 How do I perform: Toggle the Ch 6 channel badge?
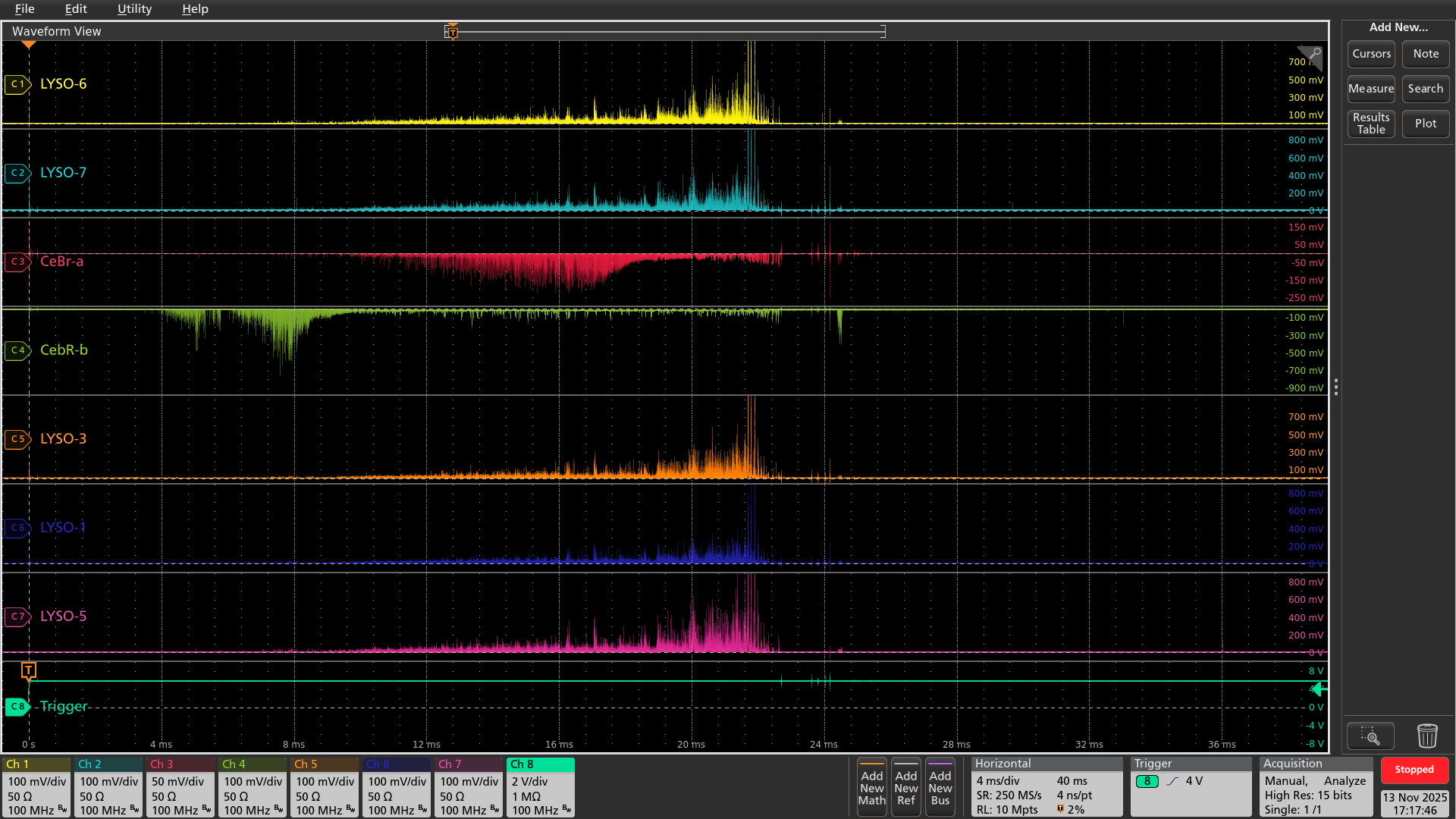click(397, 787)
